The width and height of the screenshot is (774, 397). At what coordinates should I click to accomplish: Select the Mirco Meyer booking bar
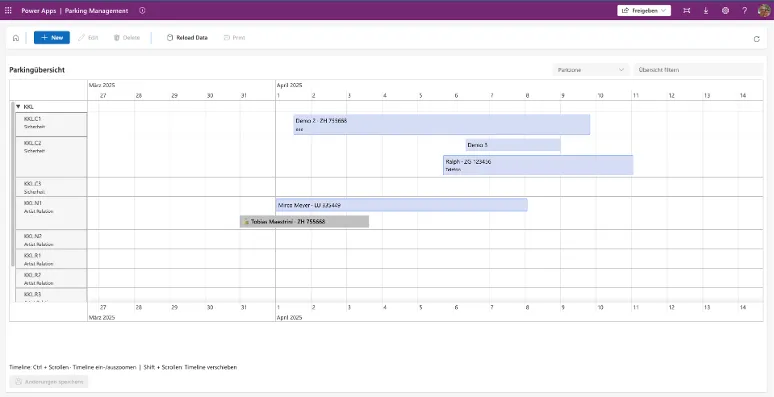[401, 205]
